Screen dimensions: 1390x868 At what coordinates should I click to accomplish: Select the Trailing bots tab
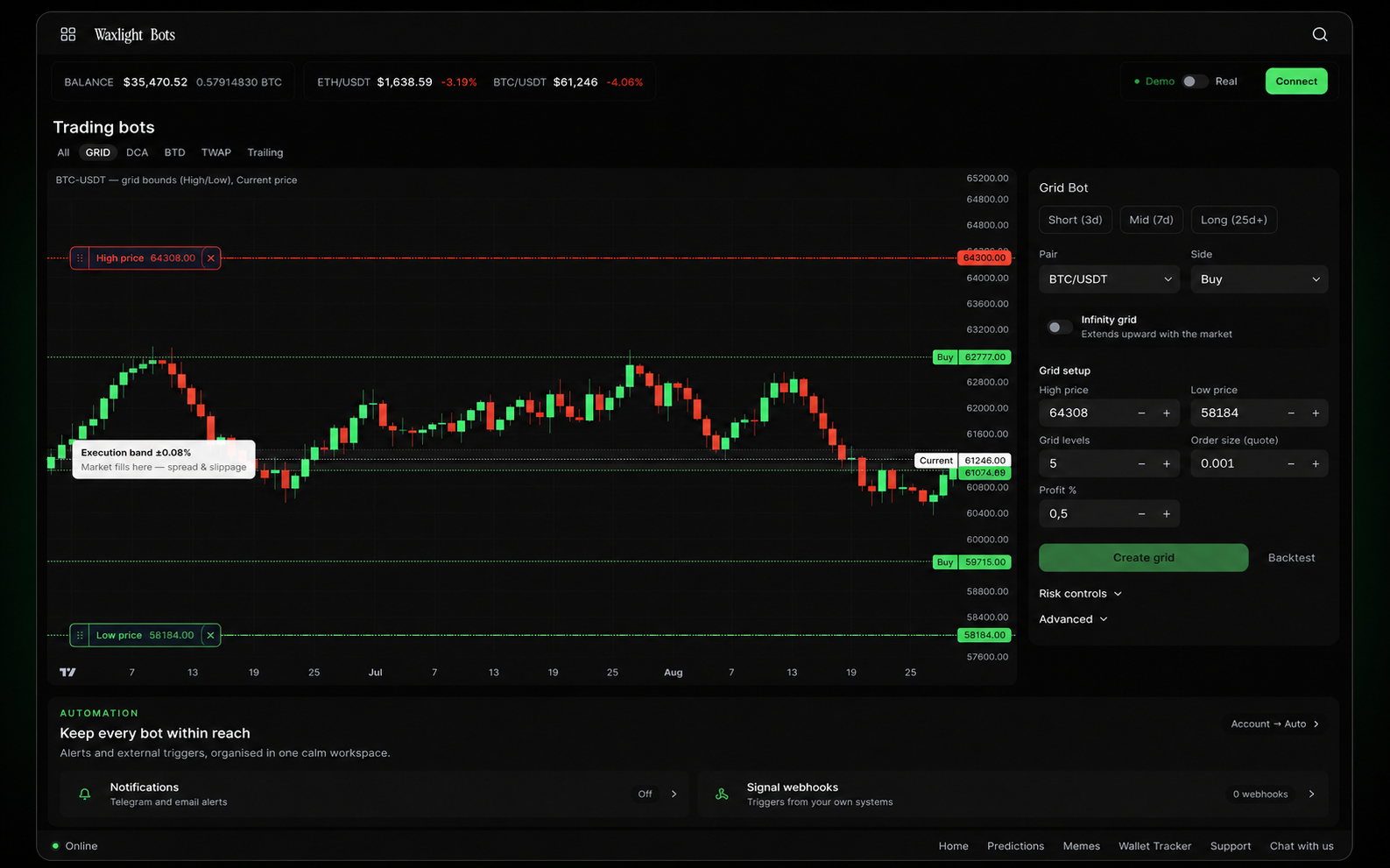(265, 152)
